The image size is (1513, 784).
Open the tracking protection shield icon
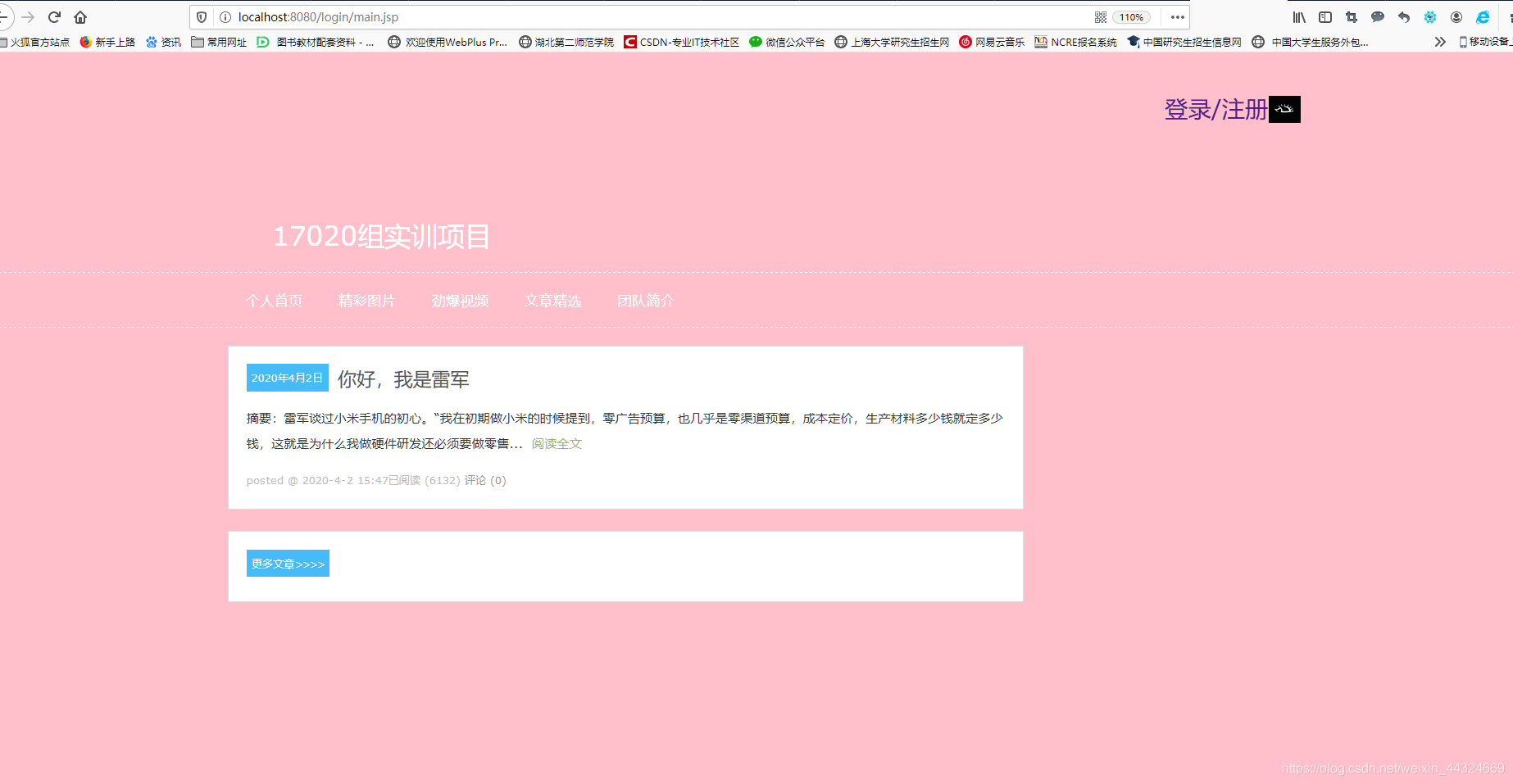point(202,17)
